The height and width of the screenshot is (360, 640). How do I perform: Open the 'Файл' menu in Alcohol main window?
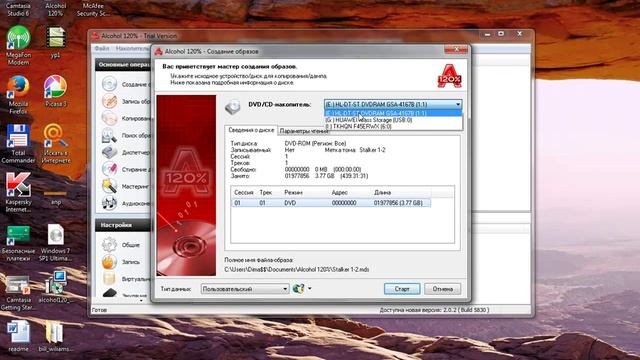(x=102, y=48)
